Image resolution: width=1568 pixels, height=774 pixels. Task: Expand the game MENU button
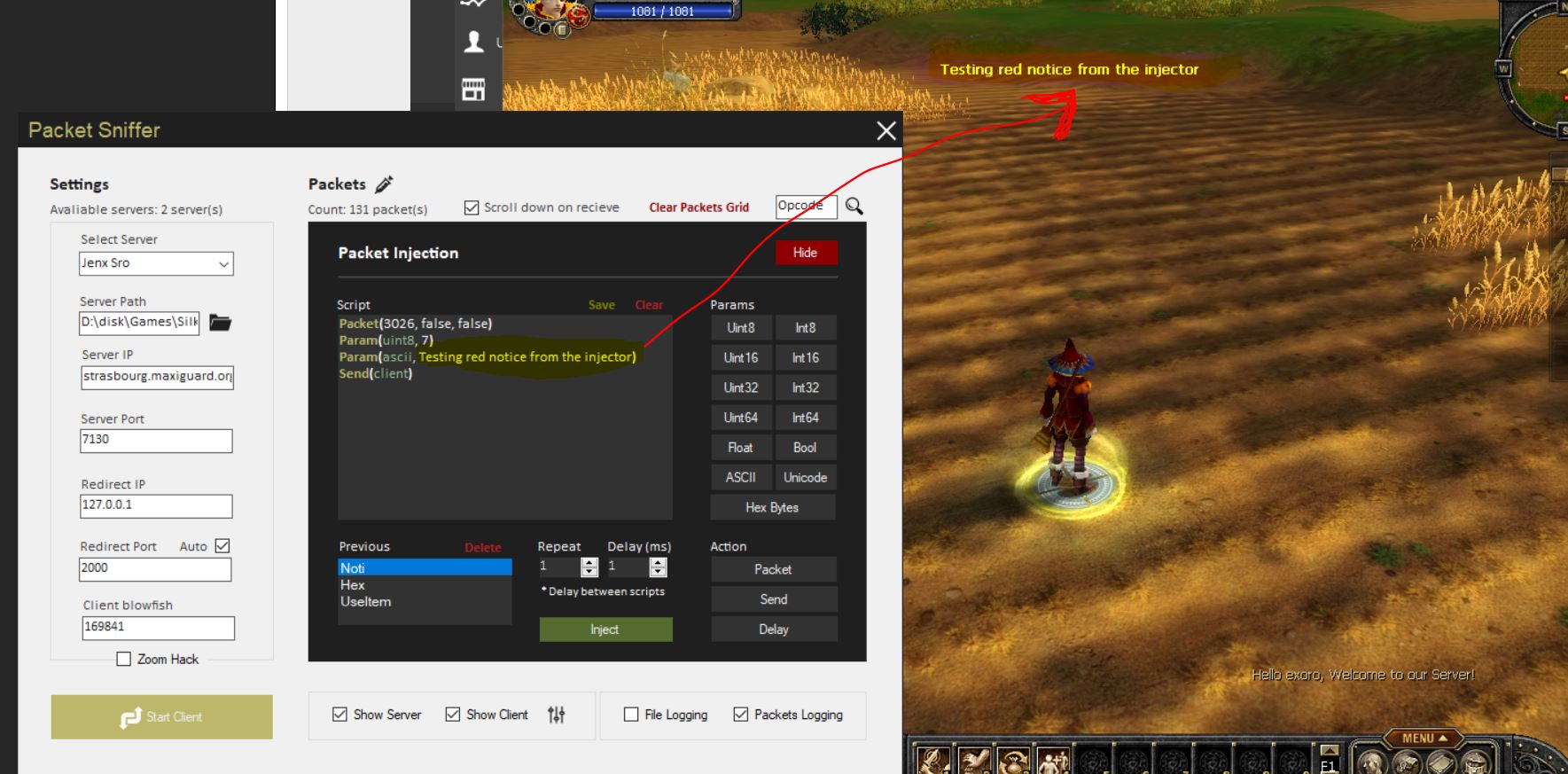(x=1424, y=738)
